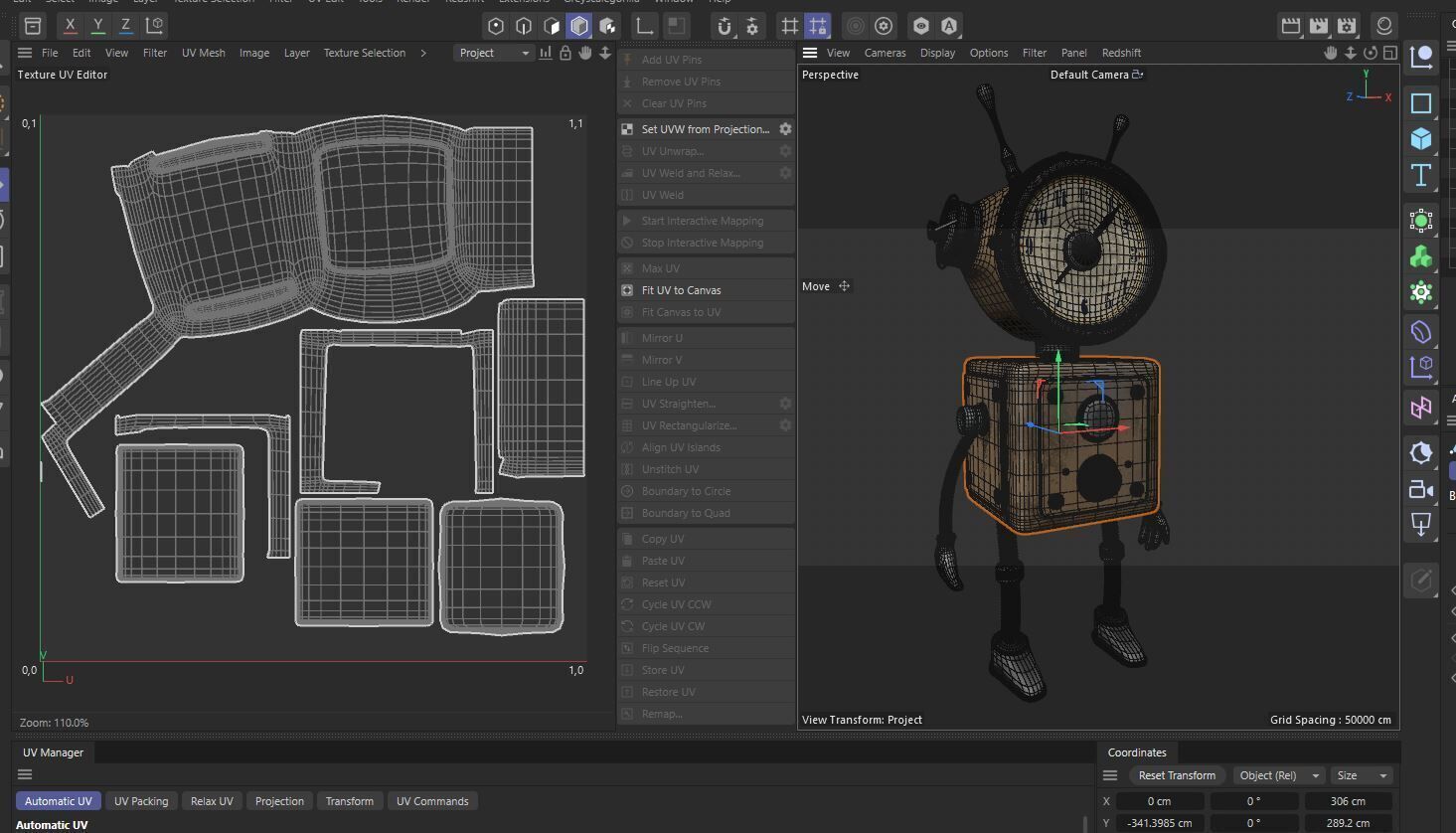Switch to UV Commands tab
The width and height of the screenshot is (1456, 833).
point(432,801)
